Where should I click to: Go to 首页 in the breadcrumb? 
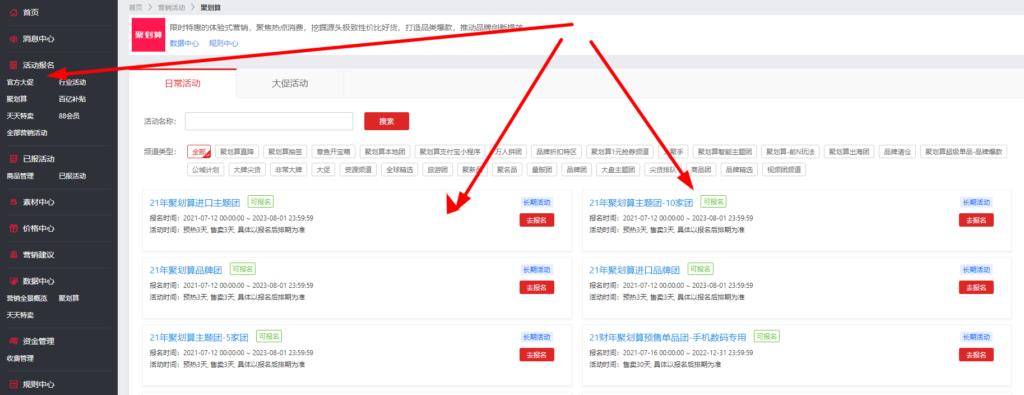(135, 7)
